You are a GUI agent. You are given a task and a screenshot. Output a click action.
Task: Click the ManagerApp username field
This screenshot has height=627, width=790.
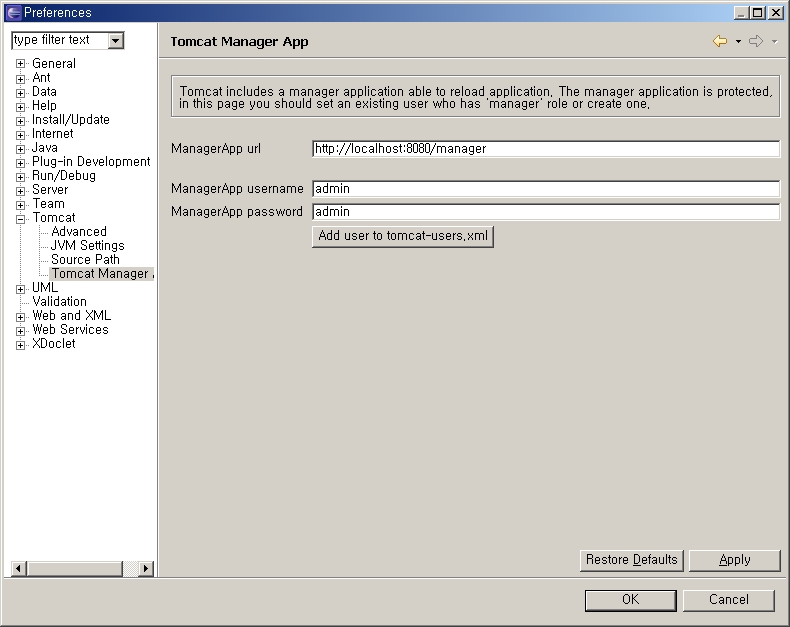pyautogui.click(x=546, y=189)
